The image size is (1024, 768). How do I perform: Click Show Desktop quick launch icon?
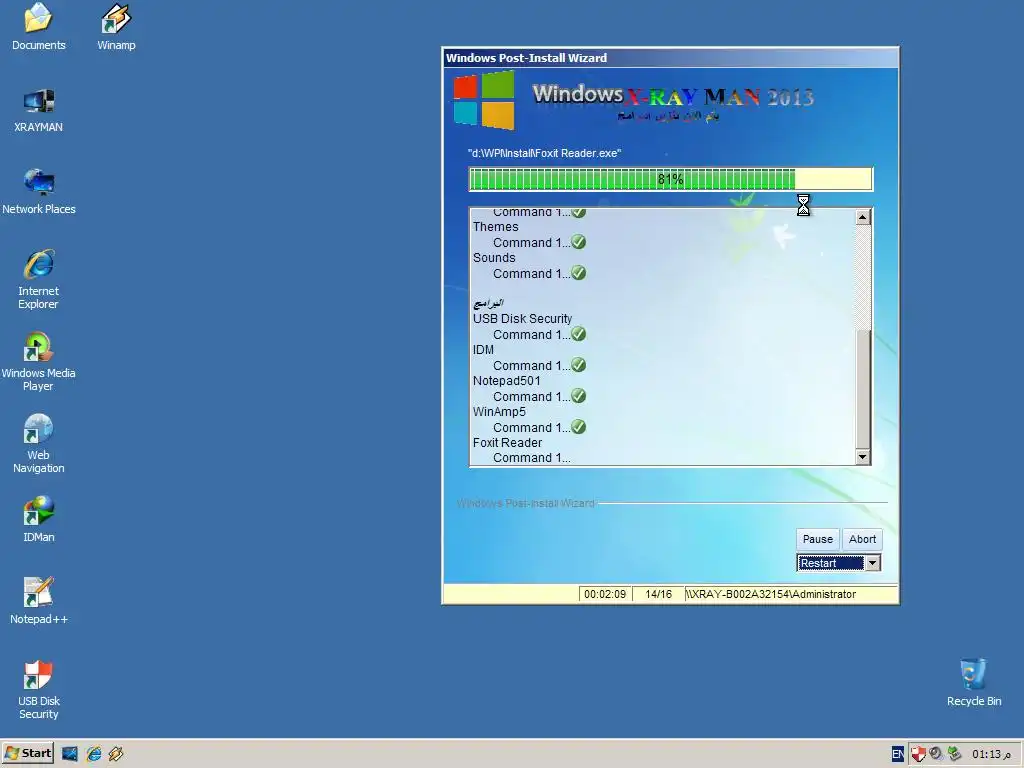70,754
